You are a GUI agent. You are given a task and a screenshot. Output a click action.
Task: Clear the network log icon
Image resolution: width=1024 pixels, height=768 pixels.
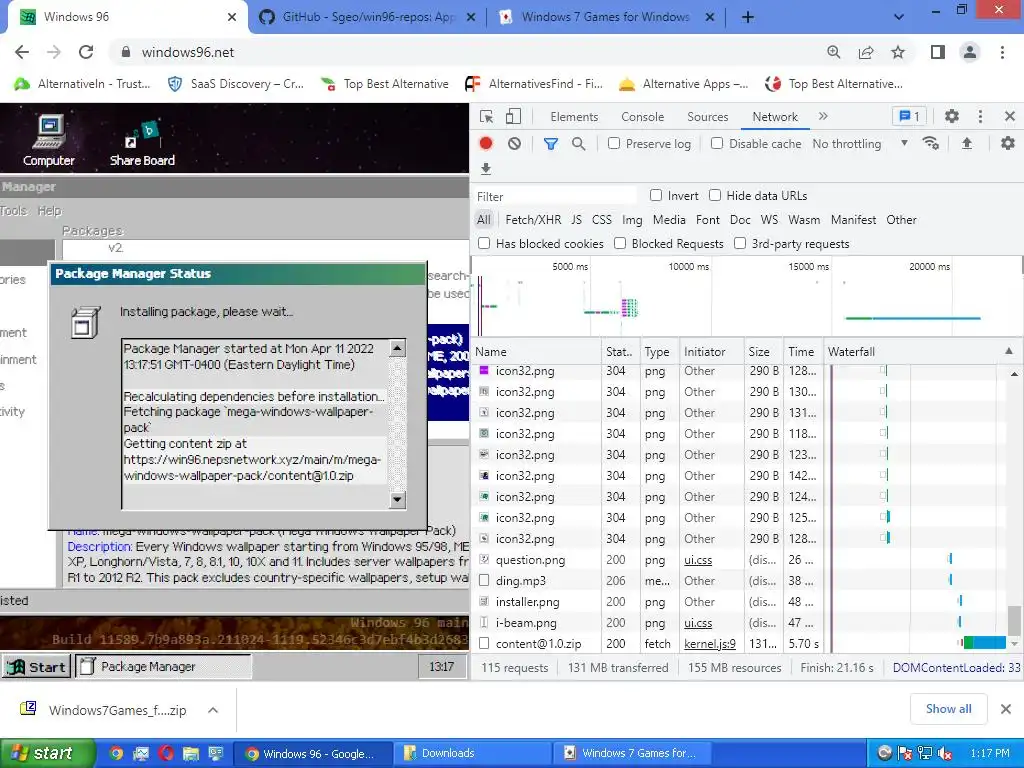pos(515,144)
